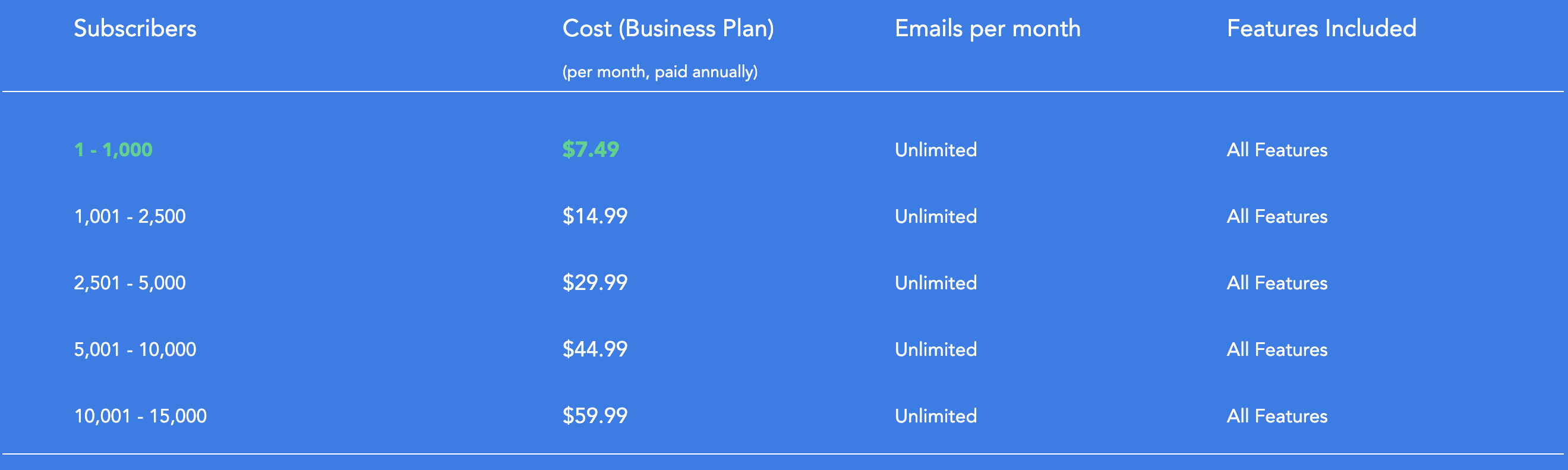
Task: Click the Emails per month header
Action: (988, 29)
